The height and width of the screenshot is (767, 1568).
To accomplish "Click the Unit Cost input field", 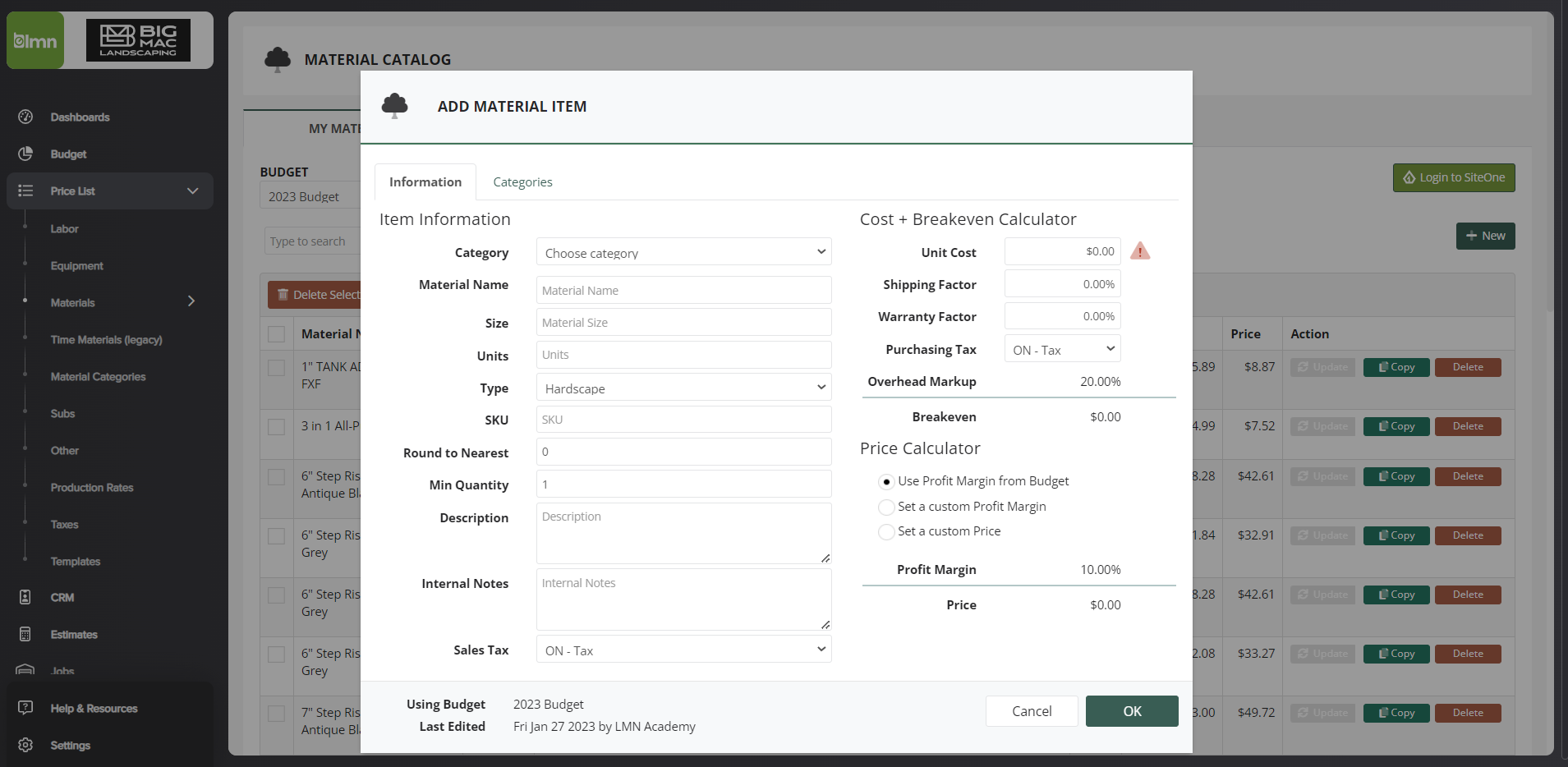I will click(x=1062, y=251).
